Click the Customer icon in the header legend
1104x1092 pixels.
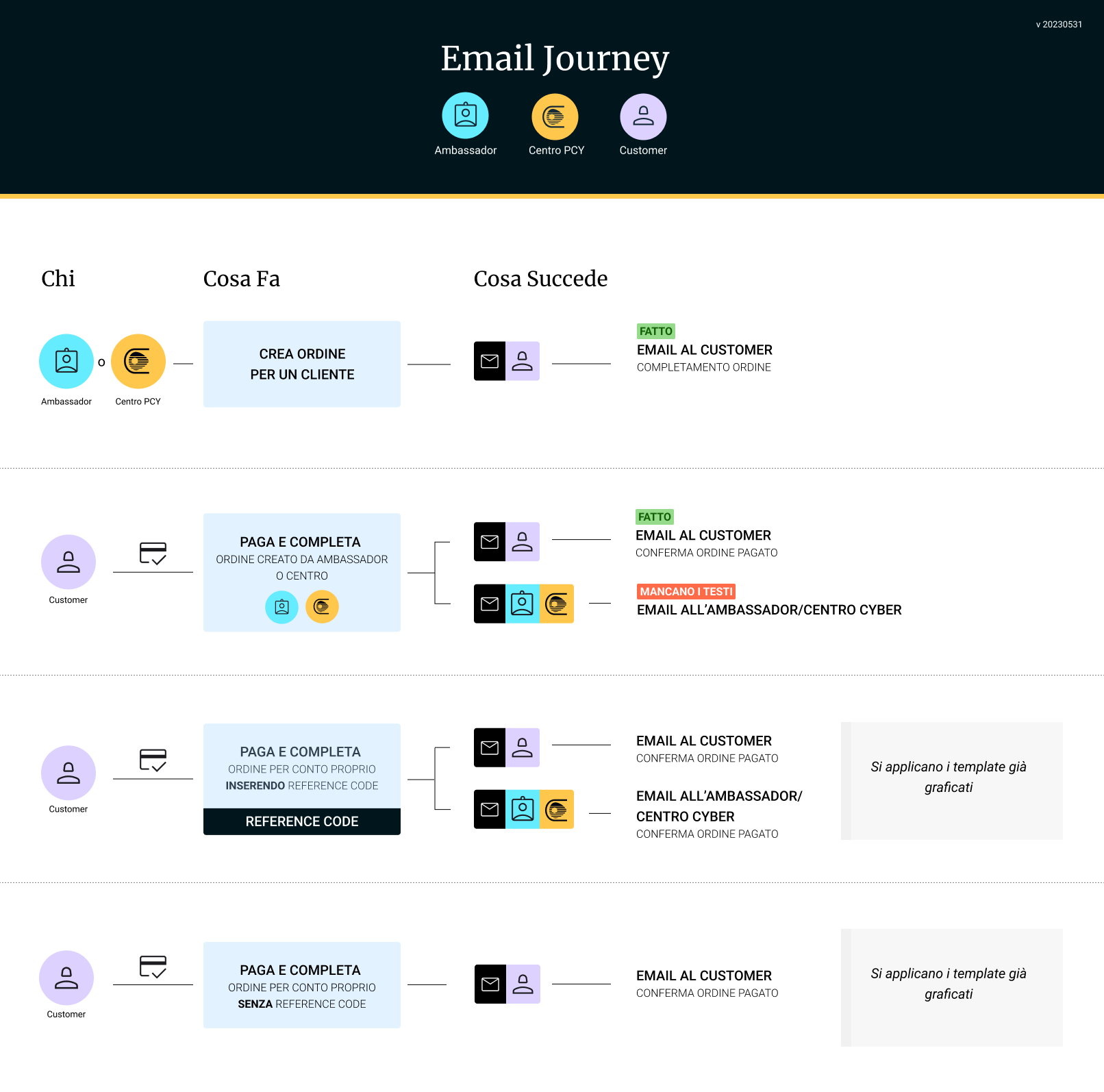pos(643,116)
